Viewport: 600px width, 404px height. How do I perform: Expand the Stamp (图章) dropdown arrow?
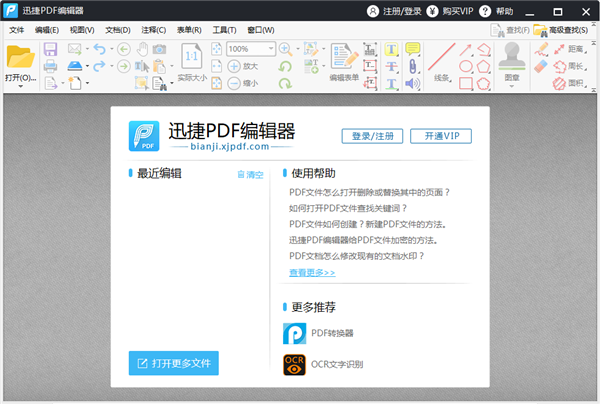(512, 86)
